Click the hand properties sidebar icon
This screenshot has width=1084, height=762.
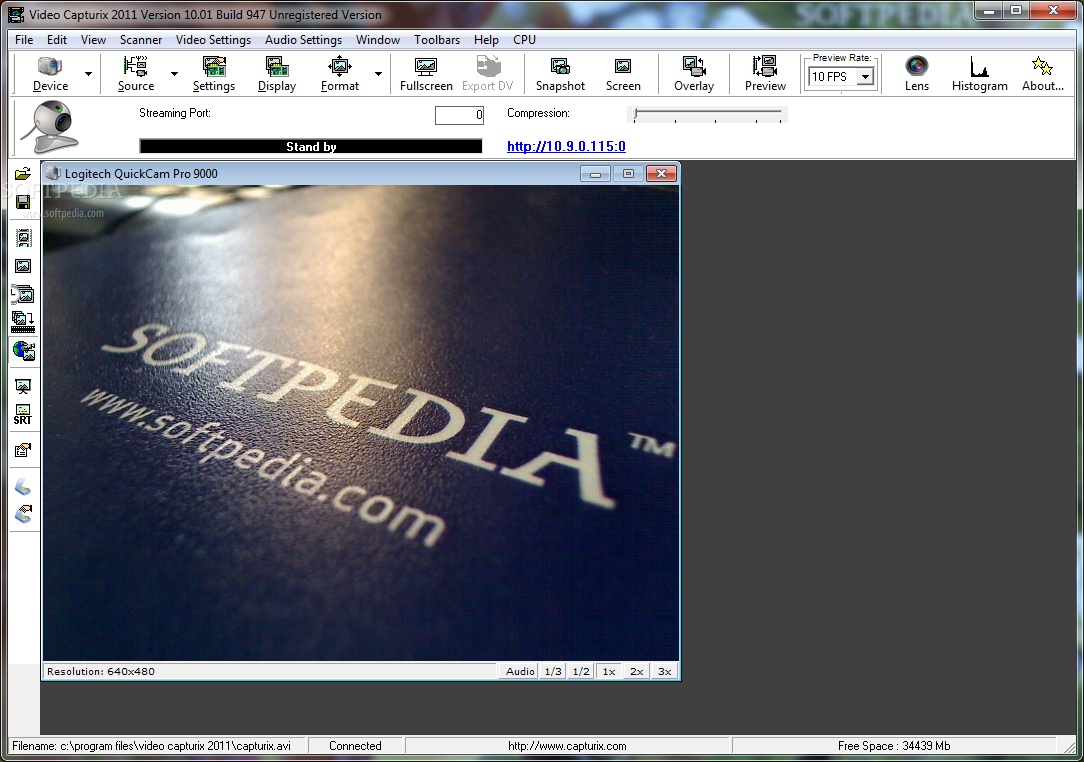(x=23, y=451)
